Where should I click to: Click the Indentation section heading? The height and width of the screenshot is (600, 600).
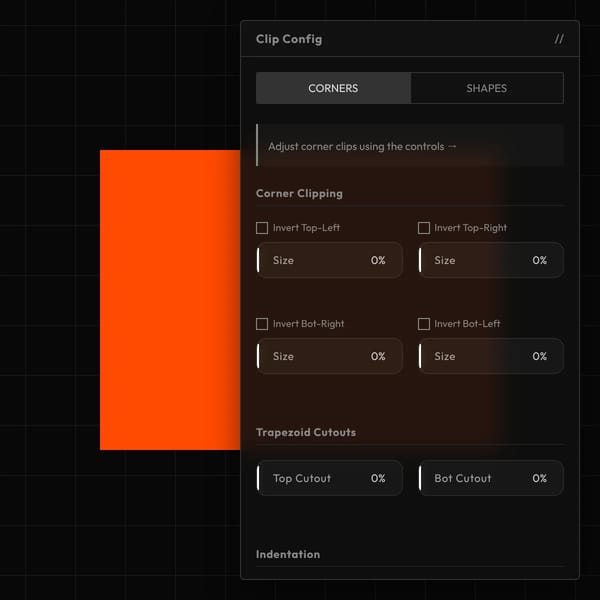[288, 554]
